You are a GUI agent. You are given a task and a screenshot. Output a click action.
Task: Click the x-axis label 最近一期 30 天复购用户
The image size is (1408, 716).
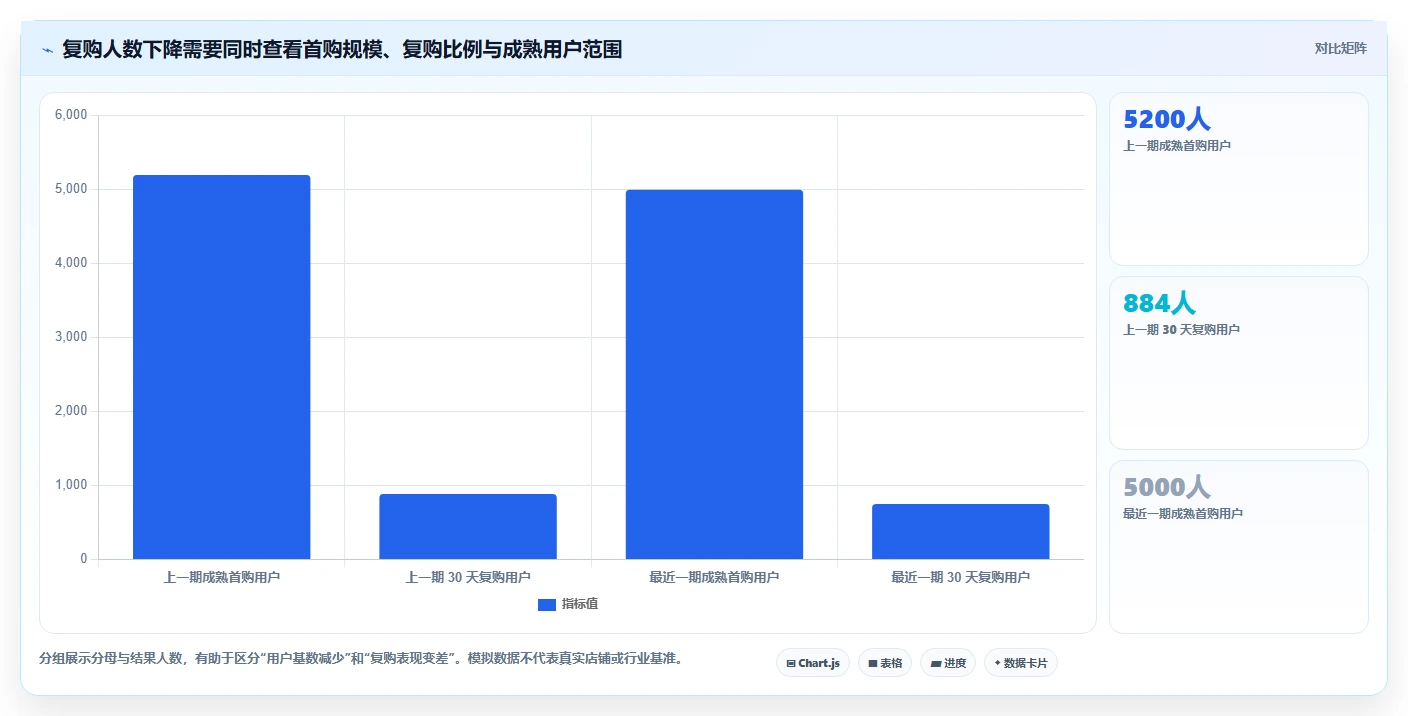[961, 577]
